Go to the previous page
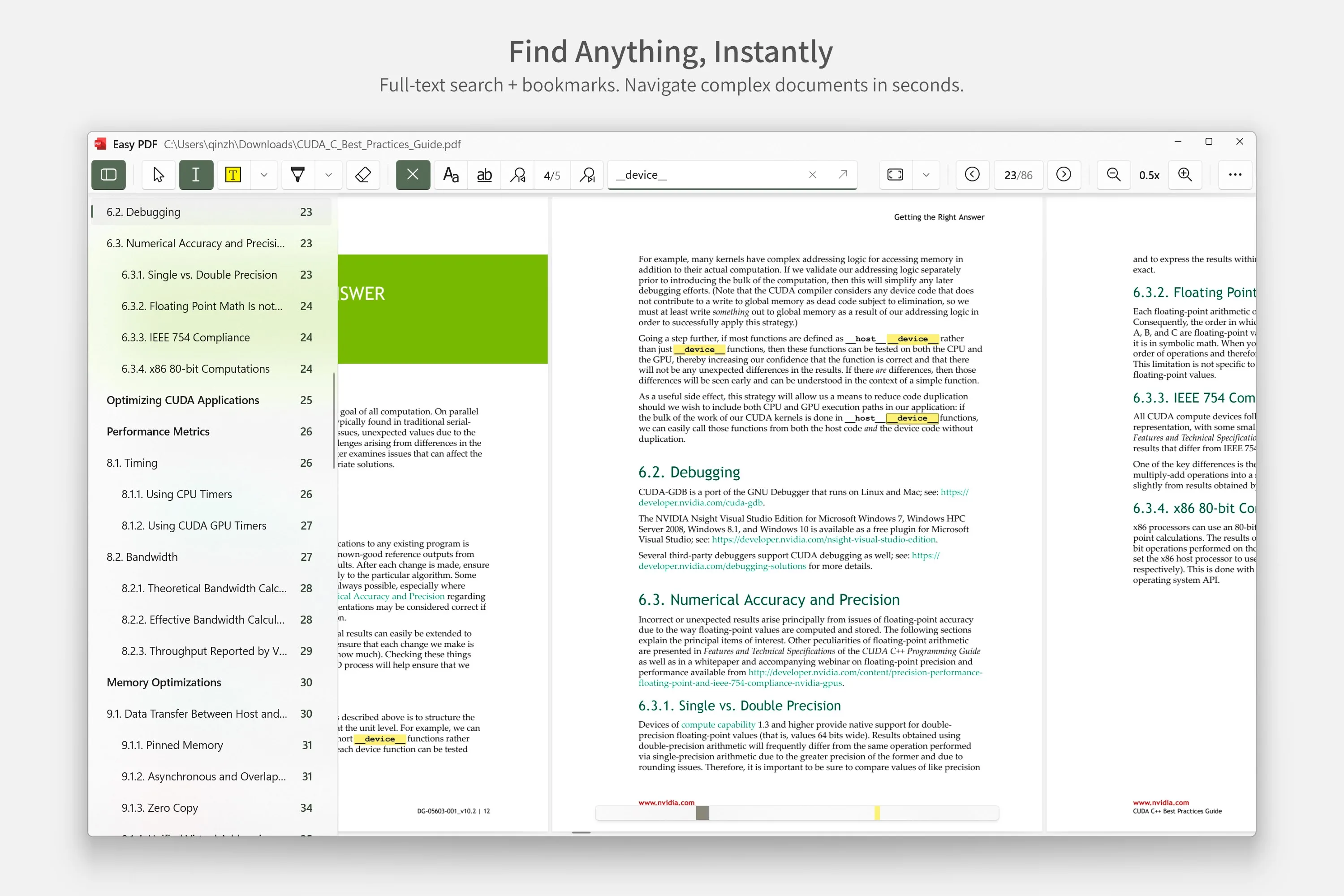Viewport: 1344px width, 896px height. tap(973, 175)
